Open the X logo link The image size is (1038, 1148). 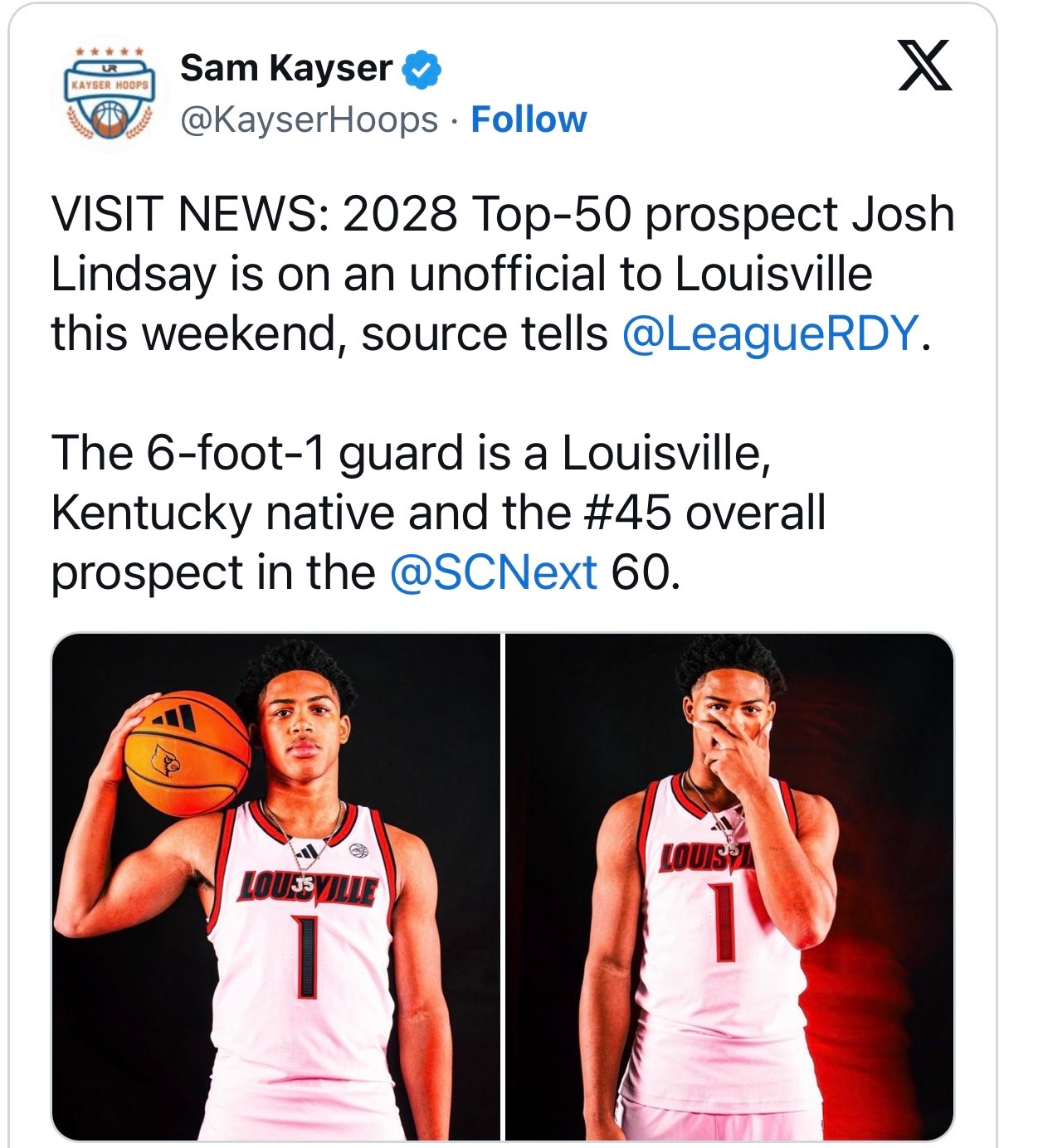926,66
